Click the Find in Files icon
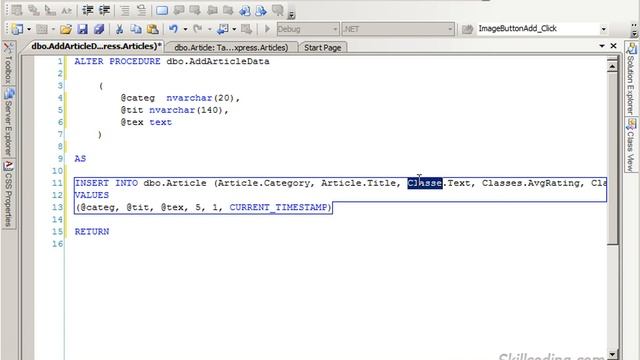Image resolution: width=640 pixels, height=360 pixels. (x=467, y=29)
